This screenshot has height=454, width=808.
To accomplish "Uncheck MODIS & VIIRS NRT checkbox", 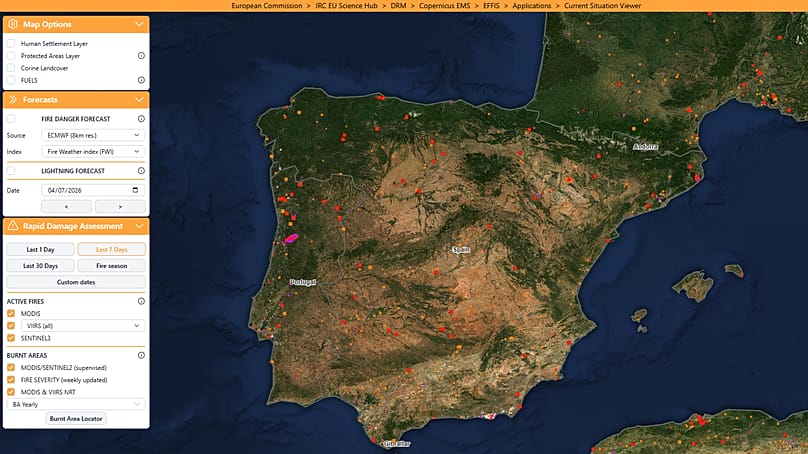I will tap(11, 392).
